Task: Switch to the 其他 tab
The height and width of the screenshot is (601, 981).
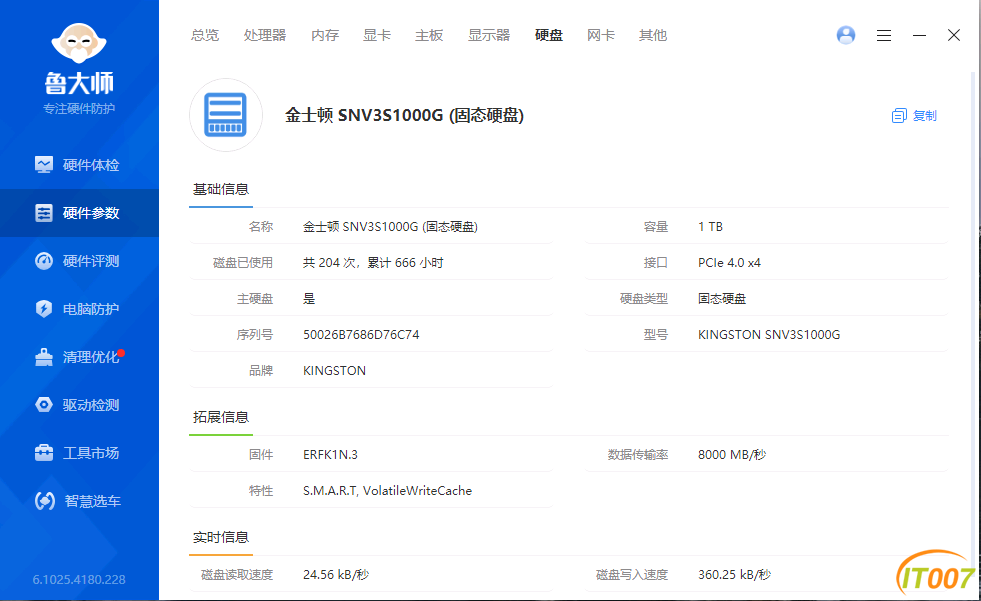Action: (653, 36)
